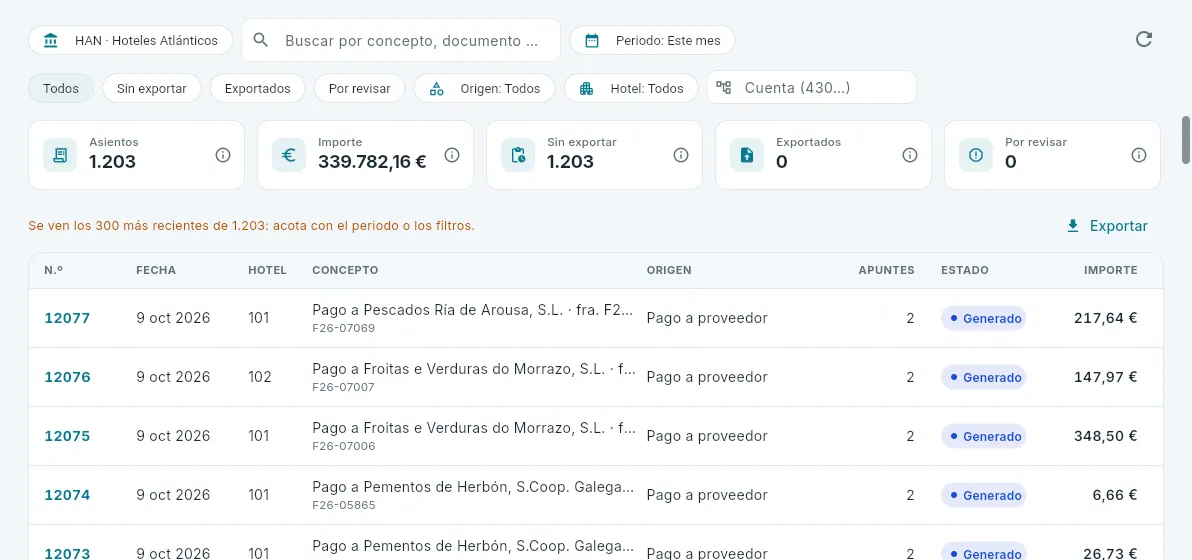
Task: Click the FECHA column header
Action: pos(156,271)
